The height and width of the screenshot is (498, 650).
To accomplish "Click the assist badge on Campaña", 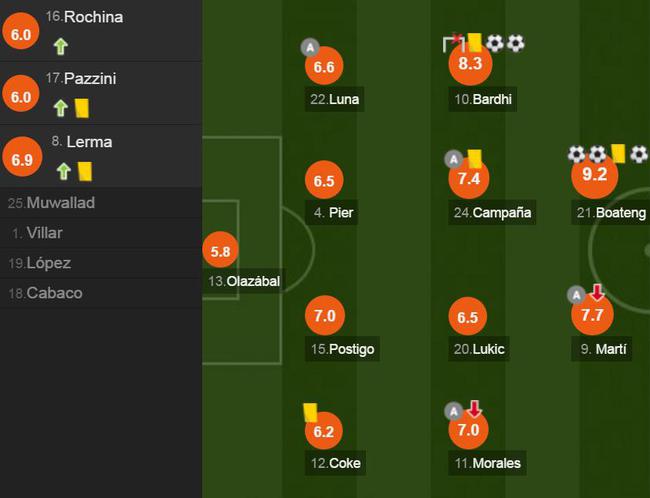I will 454,159.
